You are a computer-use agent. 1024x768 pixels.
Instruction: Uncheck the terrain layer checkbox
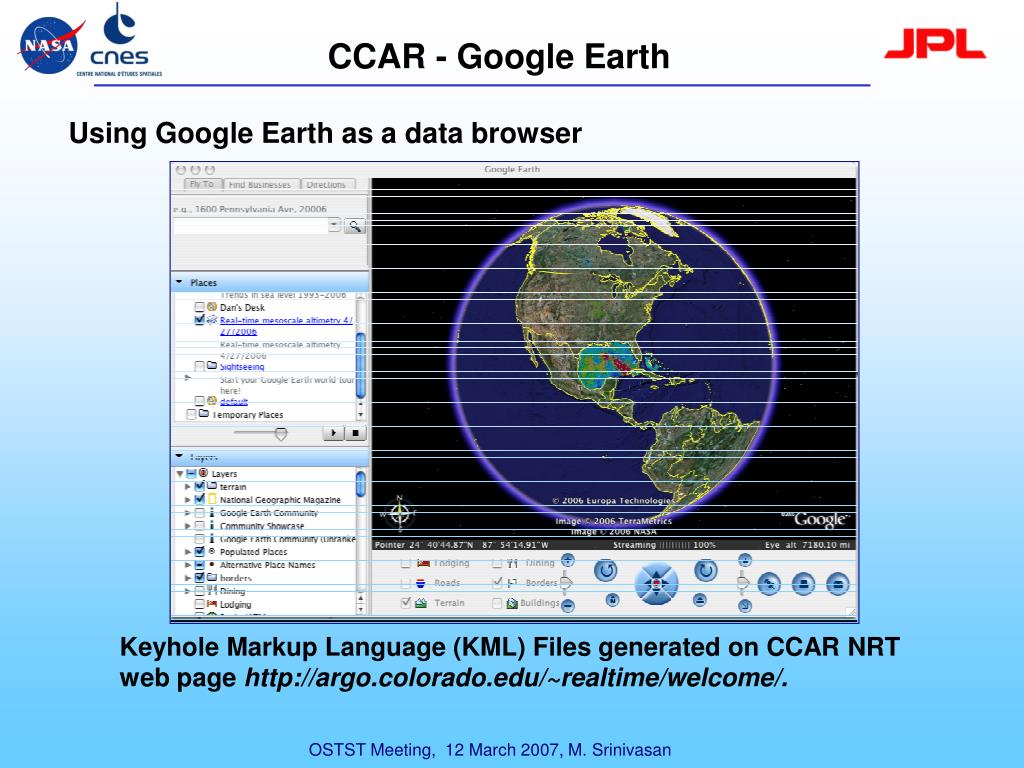200,487
